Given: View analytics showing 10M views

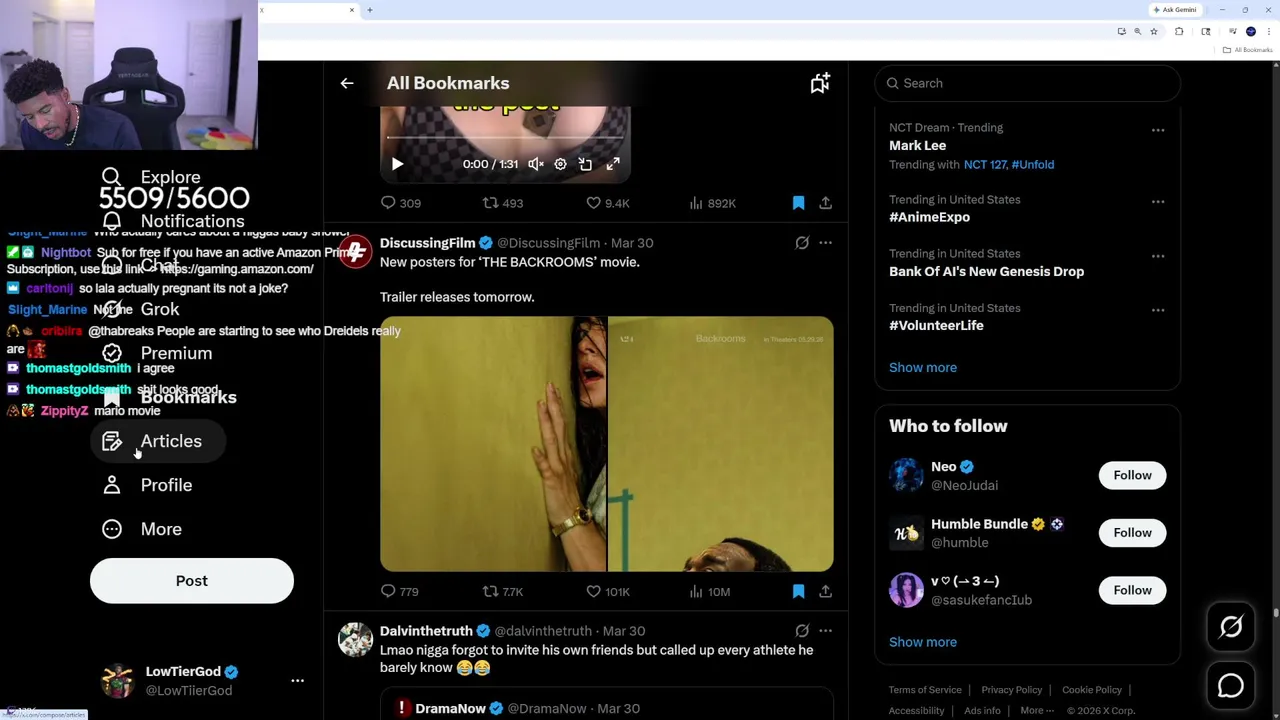Looking at the screenshot, I should pos(710,592).
